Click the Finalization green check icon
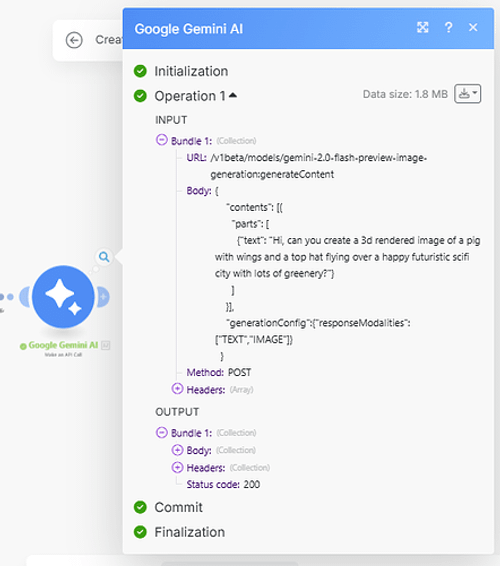Screen dimensions: 500x566 [x=140, y=532]
